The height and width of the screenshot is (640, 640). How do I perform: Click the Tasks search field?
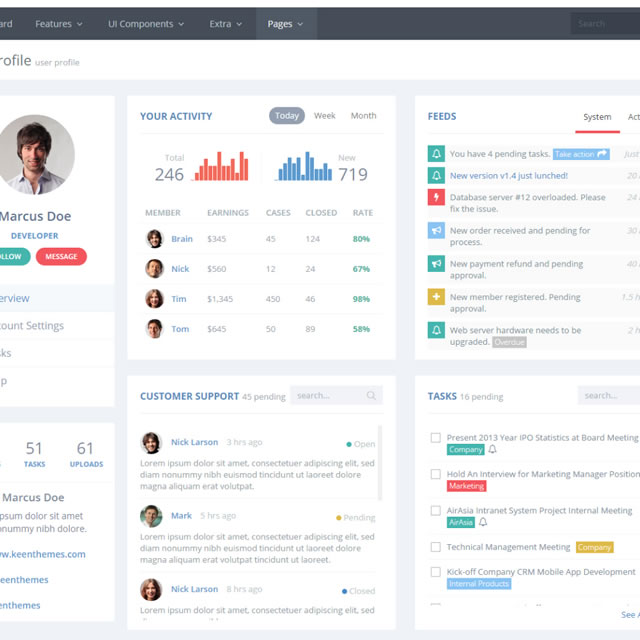point(609,395)
